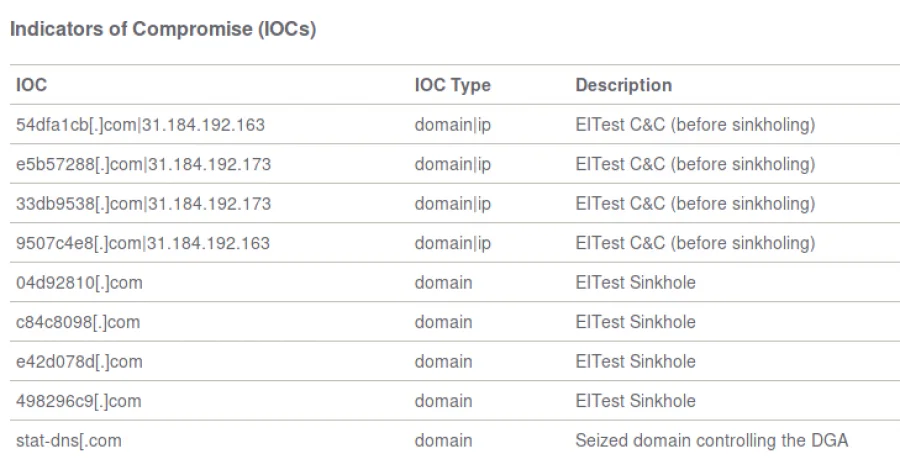This screenshot has width=900, height=475.
Task: Click the Indicators of Compromise (IOCs) heading
Action: 162,29
